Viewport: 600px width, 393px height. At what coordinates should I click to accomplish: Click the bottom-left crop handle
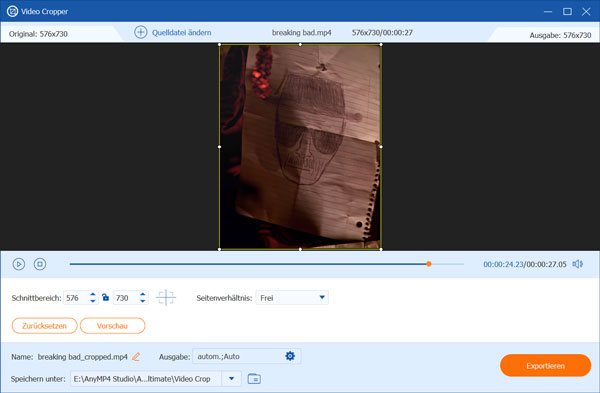point(219,249)
